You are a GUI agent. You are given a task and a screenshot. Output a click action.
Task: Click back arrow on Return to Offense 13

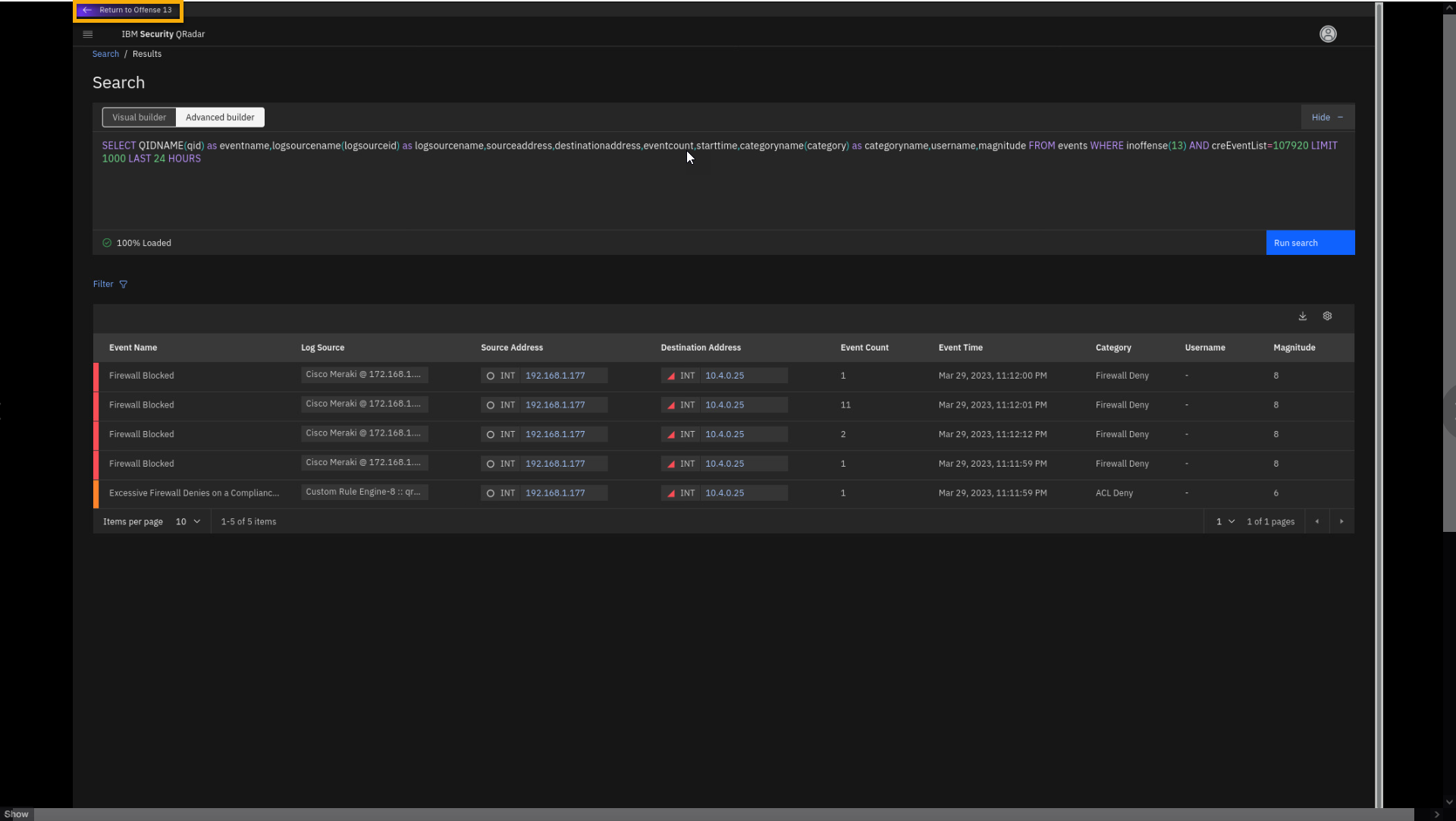point(87,11)
